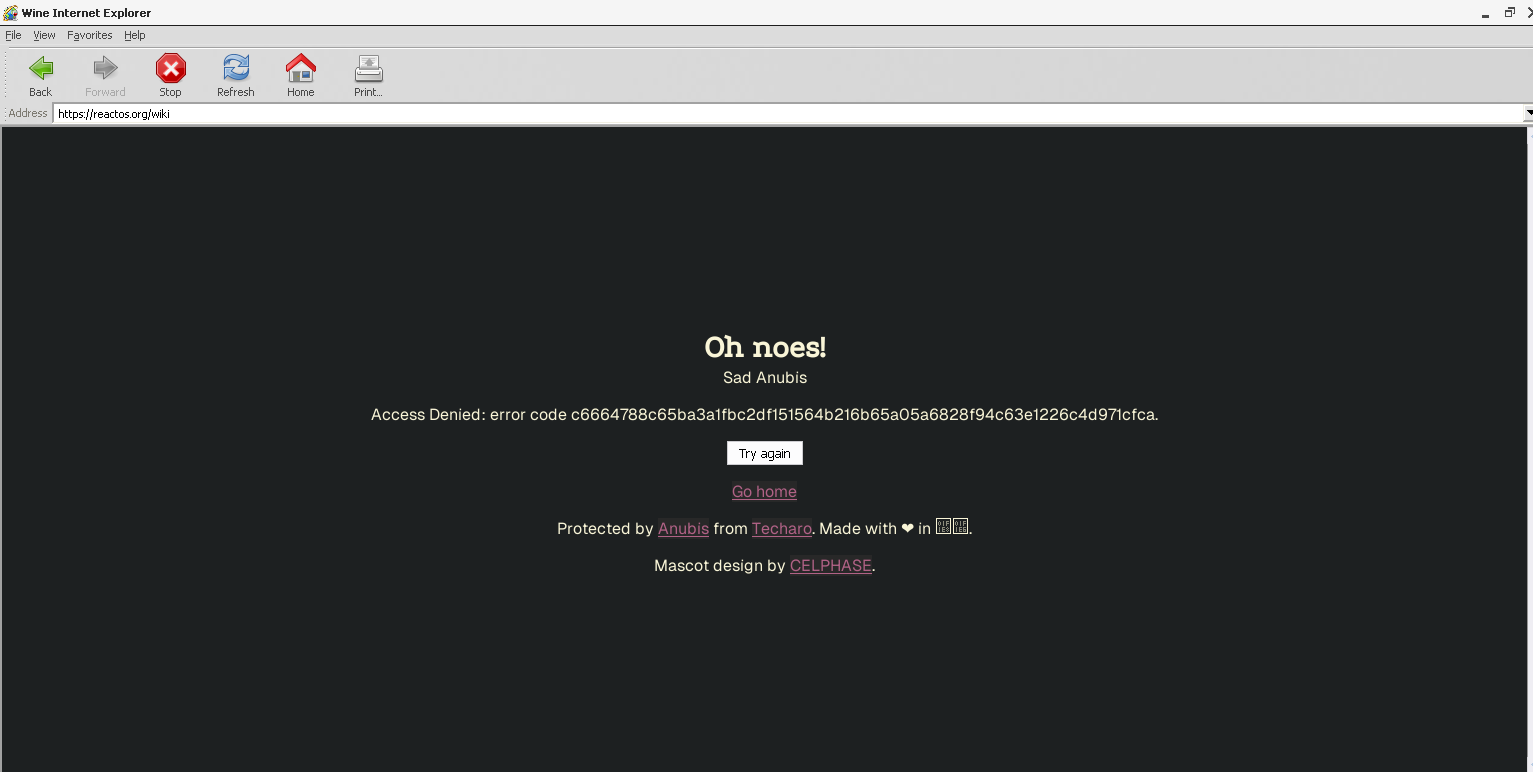Restore down the browser window

pyautogui.click(x=1509, y=13)
